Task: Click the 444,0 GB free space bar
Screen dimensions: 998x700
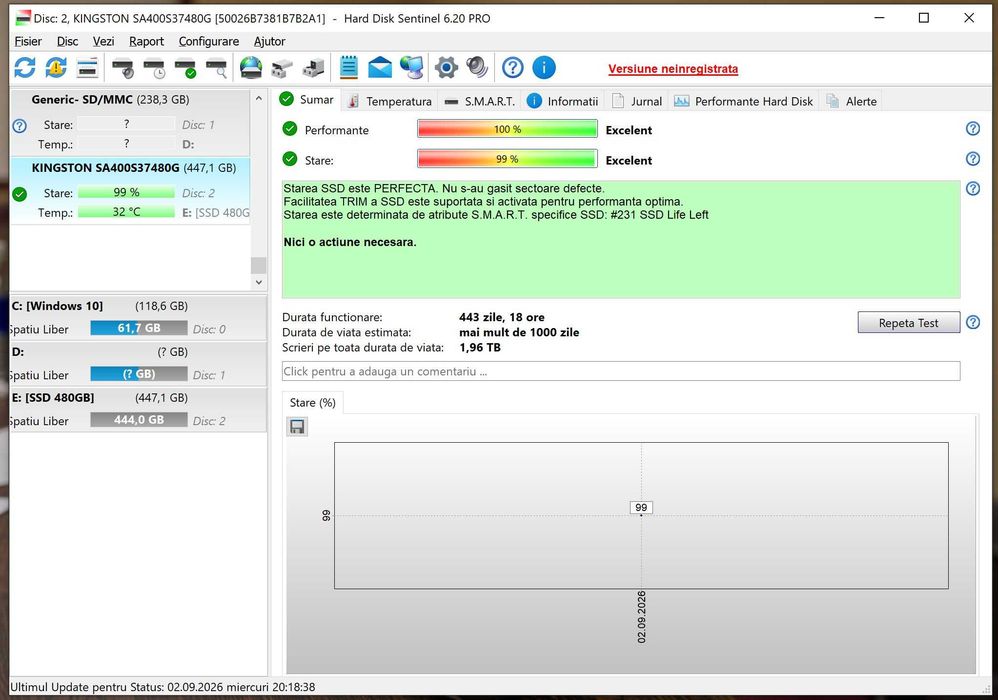Action: tap(139, 420)
